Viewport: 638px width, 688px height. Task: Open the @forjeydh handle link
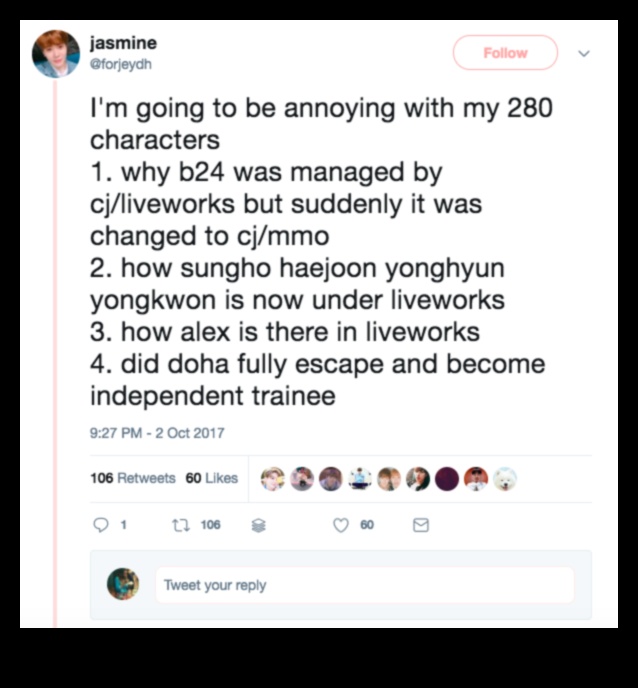121,64
